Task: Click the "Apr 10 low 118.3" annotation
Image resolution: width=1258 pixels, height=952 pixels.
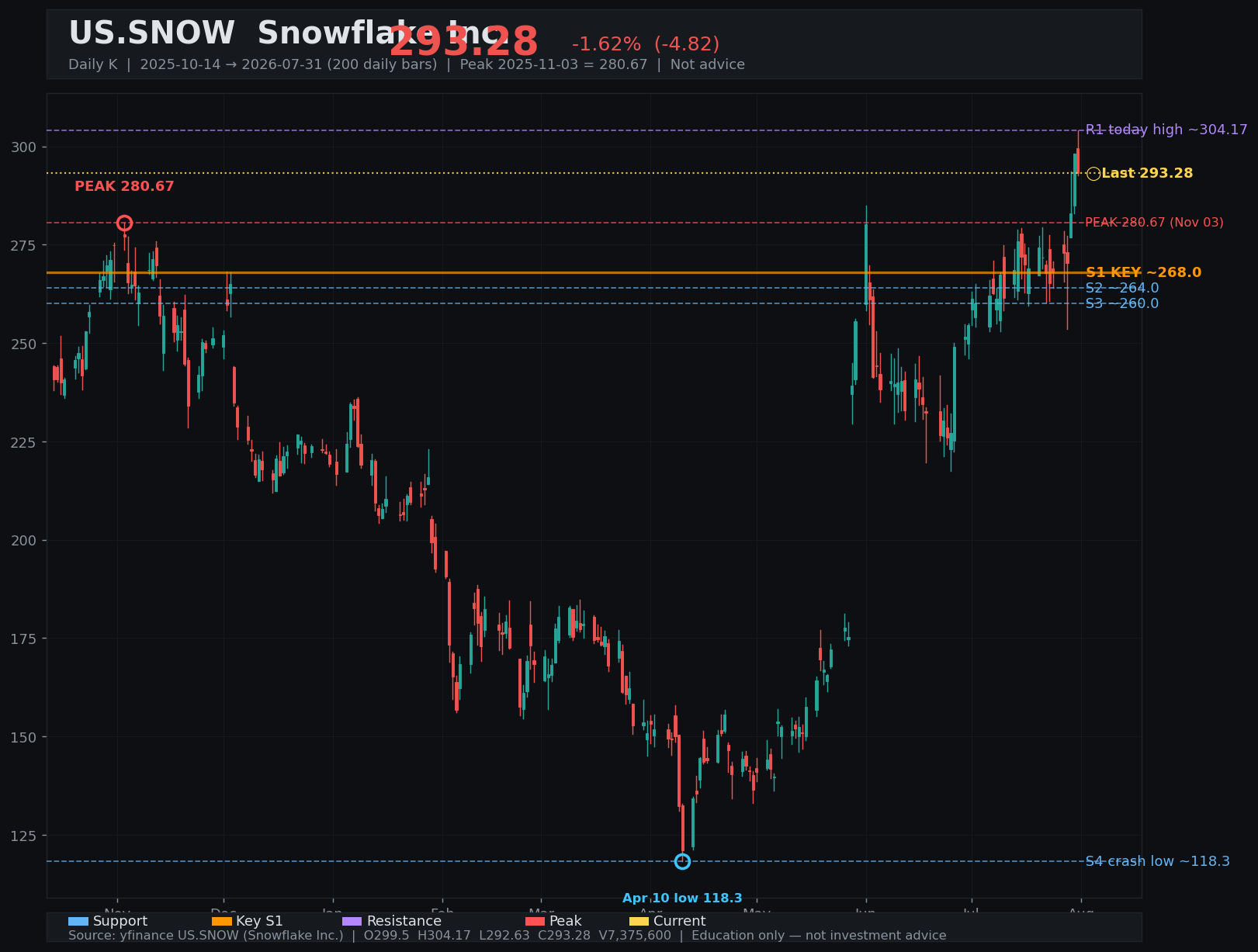Action: click(x=682, y=898)
